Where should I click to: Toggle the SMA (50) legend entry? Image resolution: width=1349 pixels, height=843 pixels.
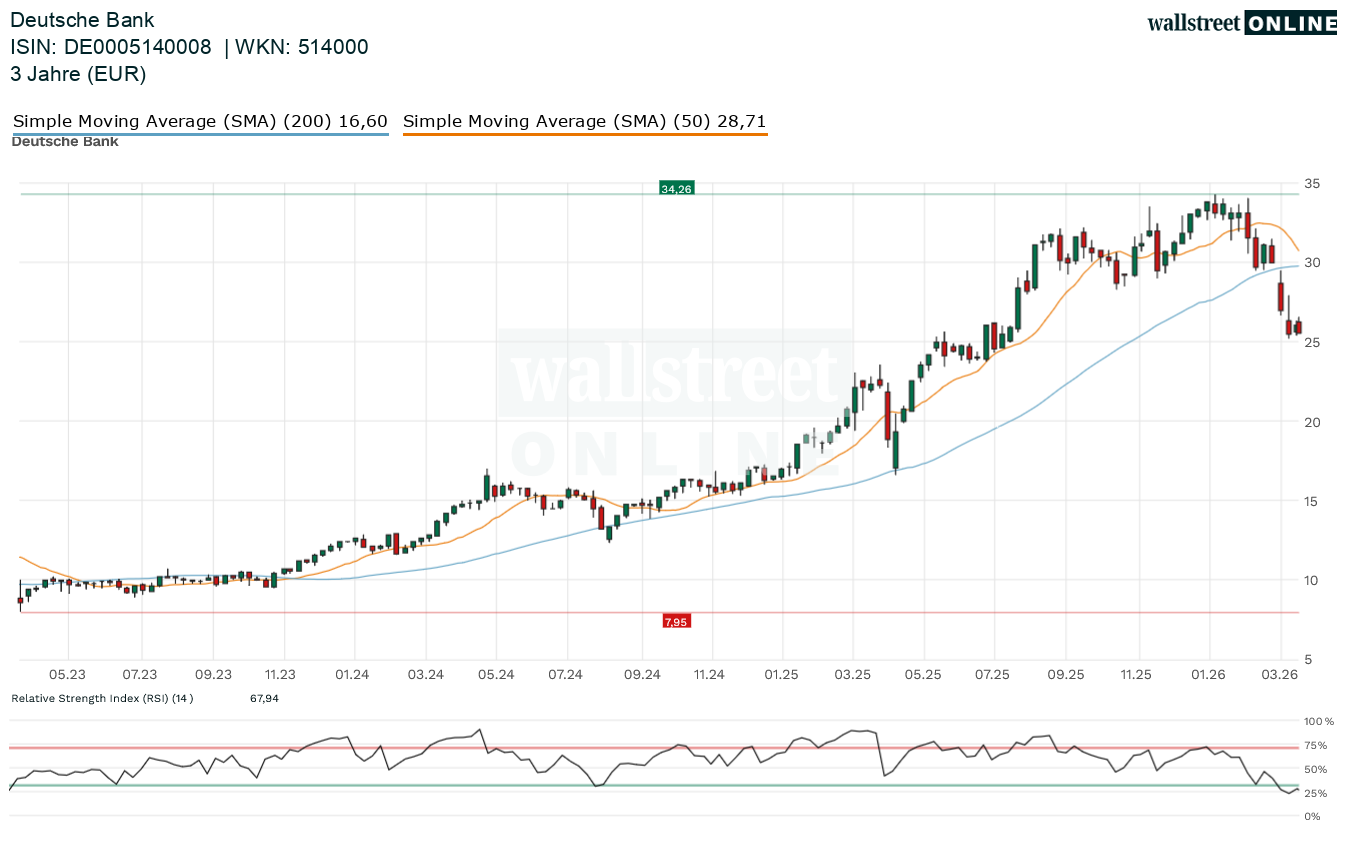[x=584, y=122]
